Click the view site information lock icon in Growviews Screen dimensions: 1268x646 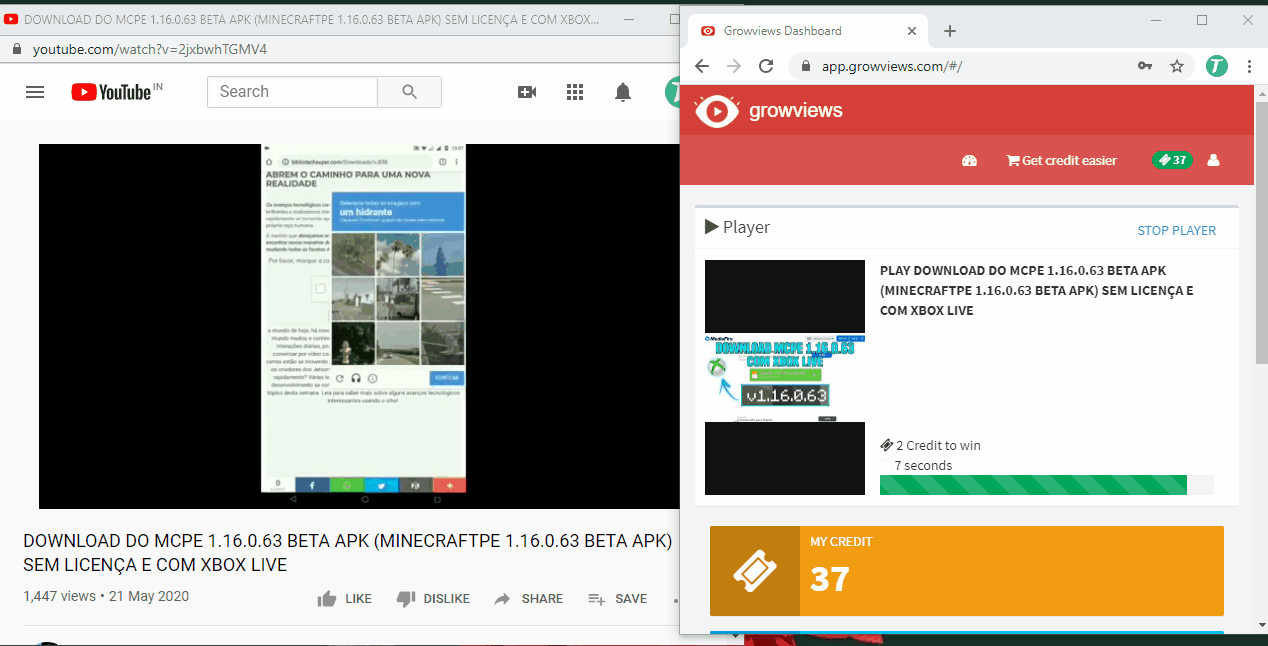pyautogui.click(x=807, y=66)
